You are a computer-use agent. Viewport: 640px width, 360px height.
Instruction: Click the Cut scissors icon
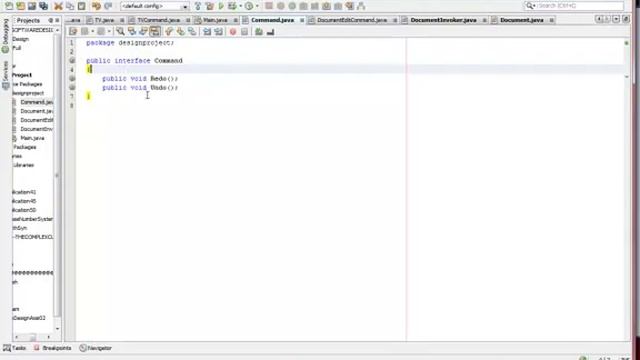58,6
